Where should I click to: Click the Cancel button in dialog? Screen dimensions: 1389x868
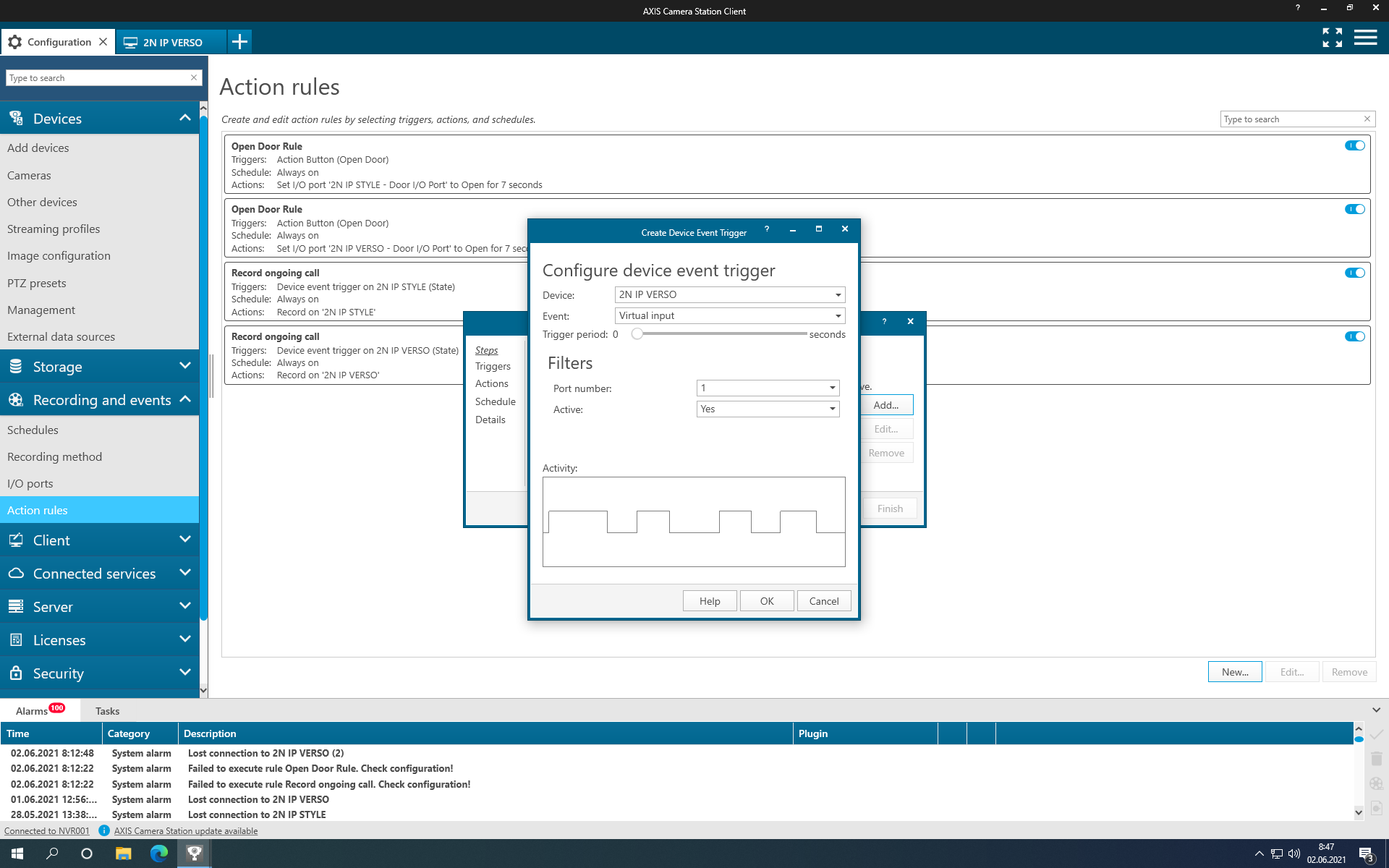825,600
